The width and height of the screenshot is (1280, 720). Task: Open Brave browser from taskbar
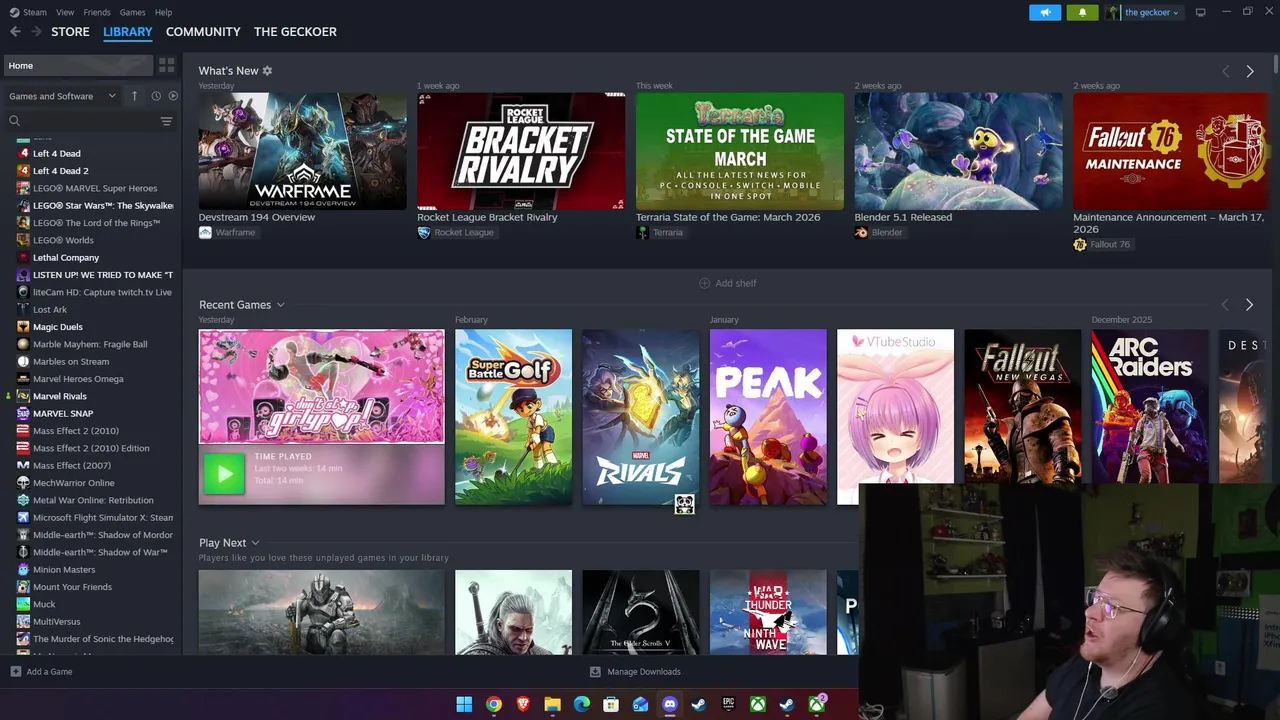(523, 704)
